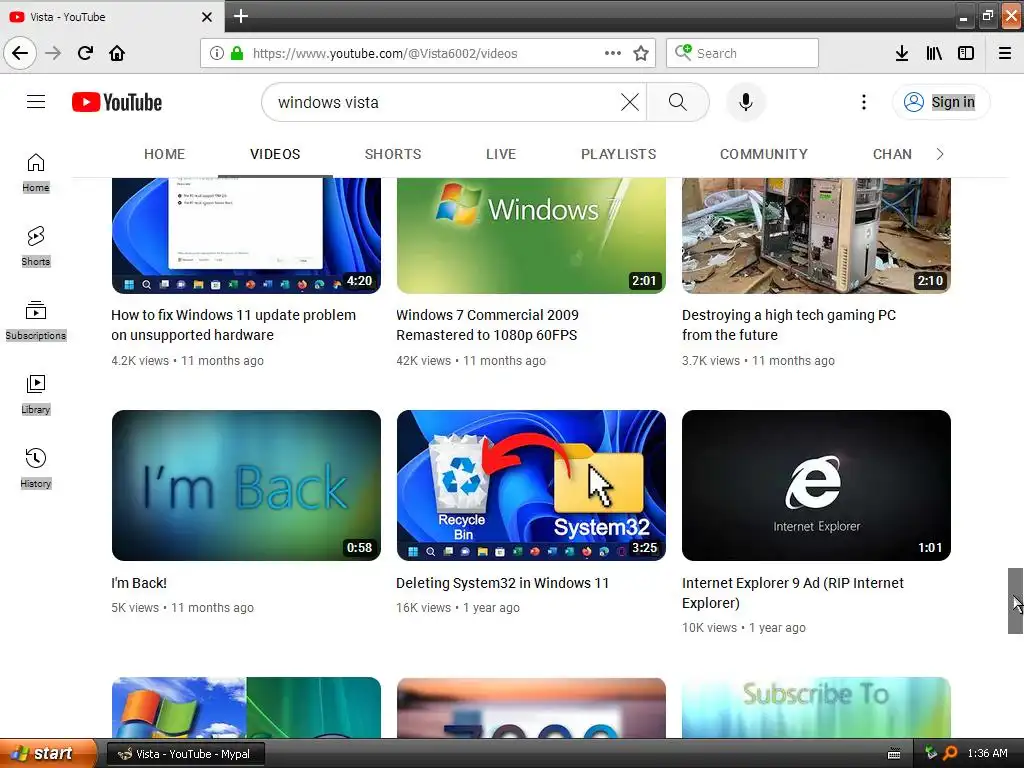The height and width of the screenshot is (768, 1024).
Task: Open the browser home page icon
Action: coord(117,53)
